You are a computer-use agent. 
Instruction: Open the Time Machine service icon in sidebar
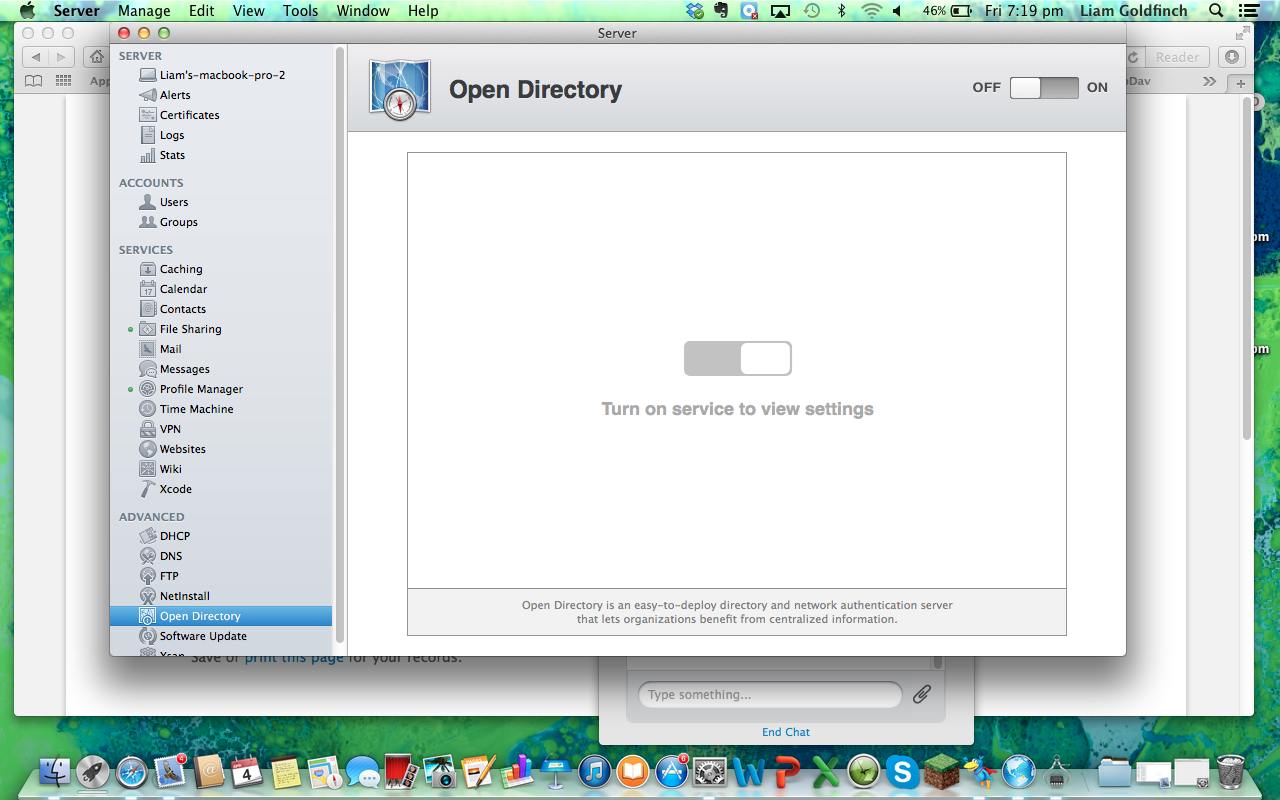(x=148, y=409)
